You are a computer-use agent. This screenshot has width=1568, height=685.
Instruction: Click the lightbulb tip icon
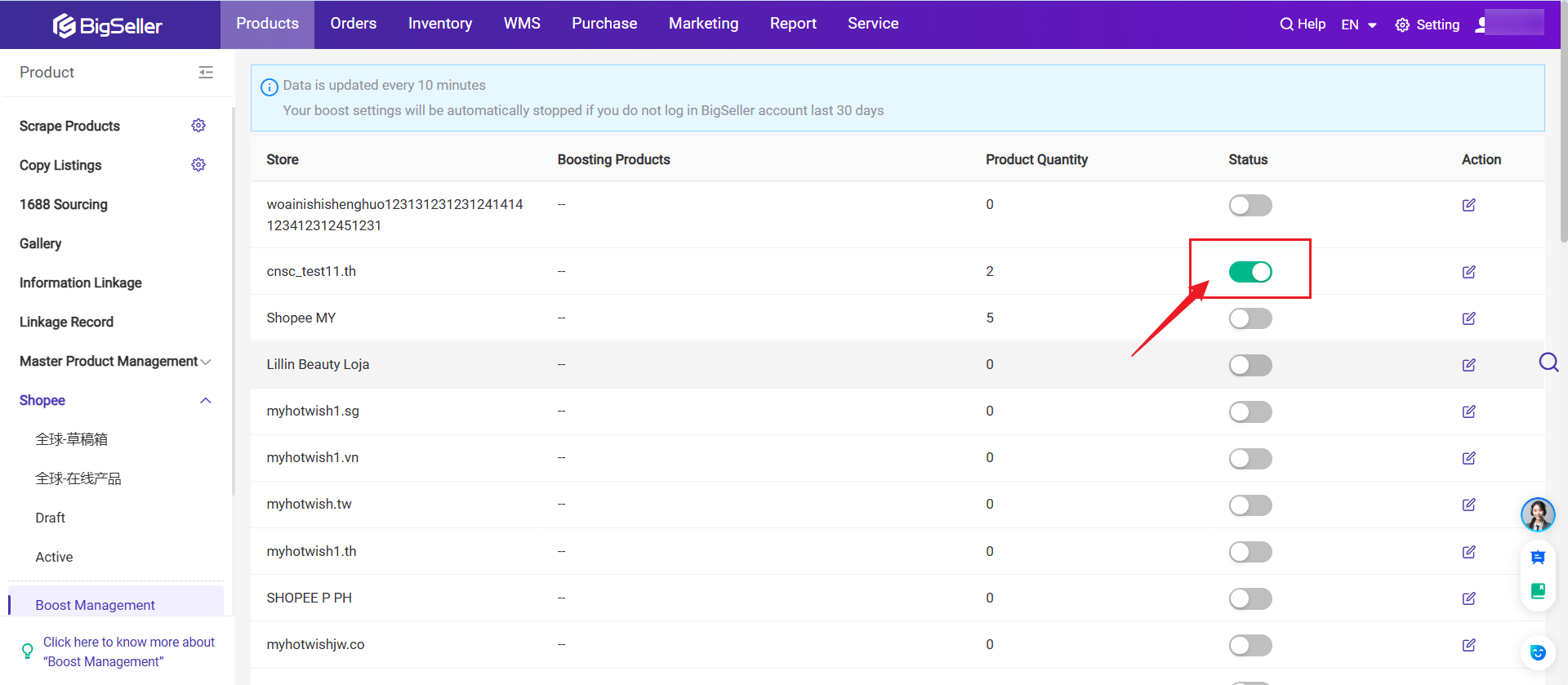(x=27, y=651)
